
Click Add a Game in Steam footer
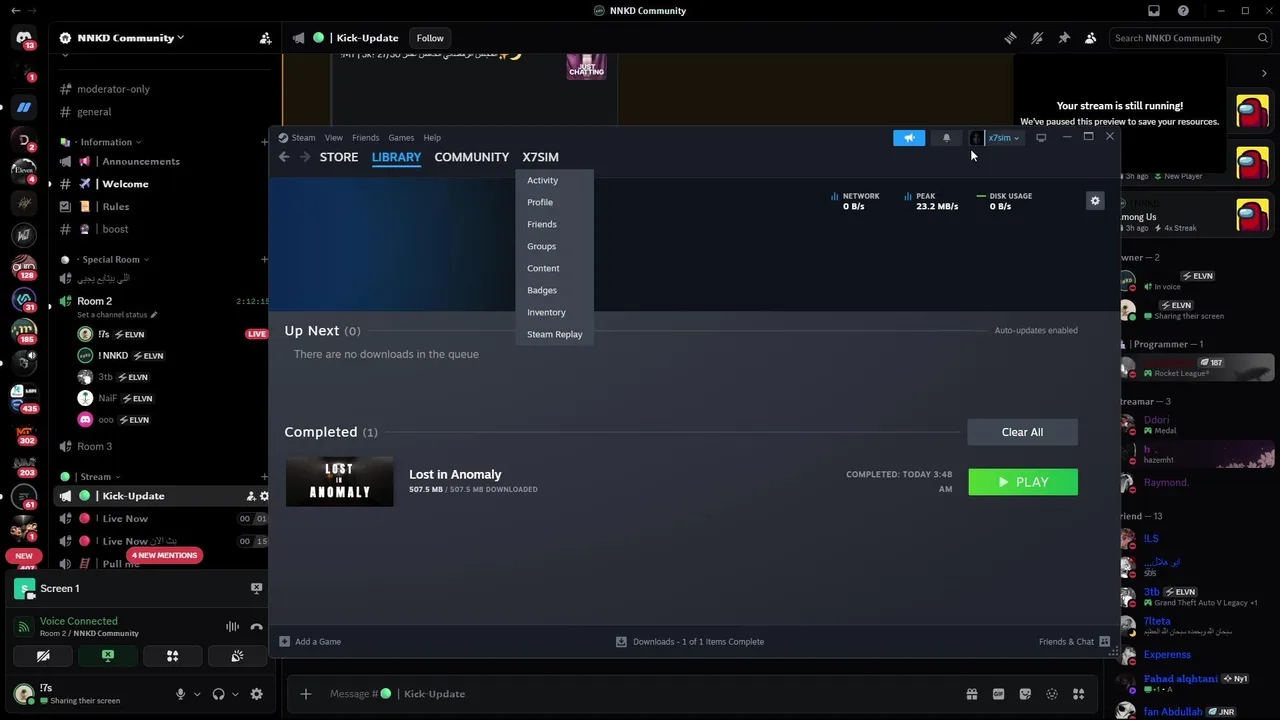310,642
